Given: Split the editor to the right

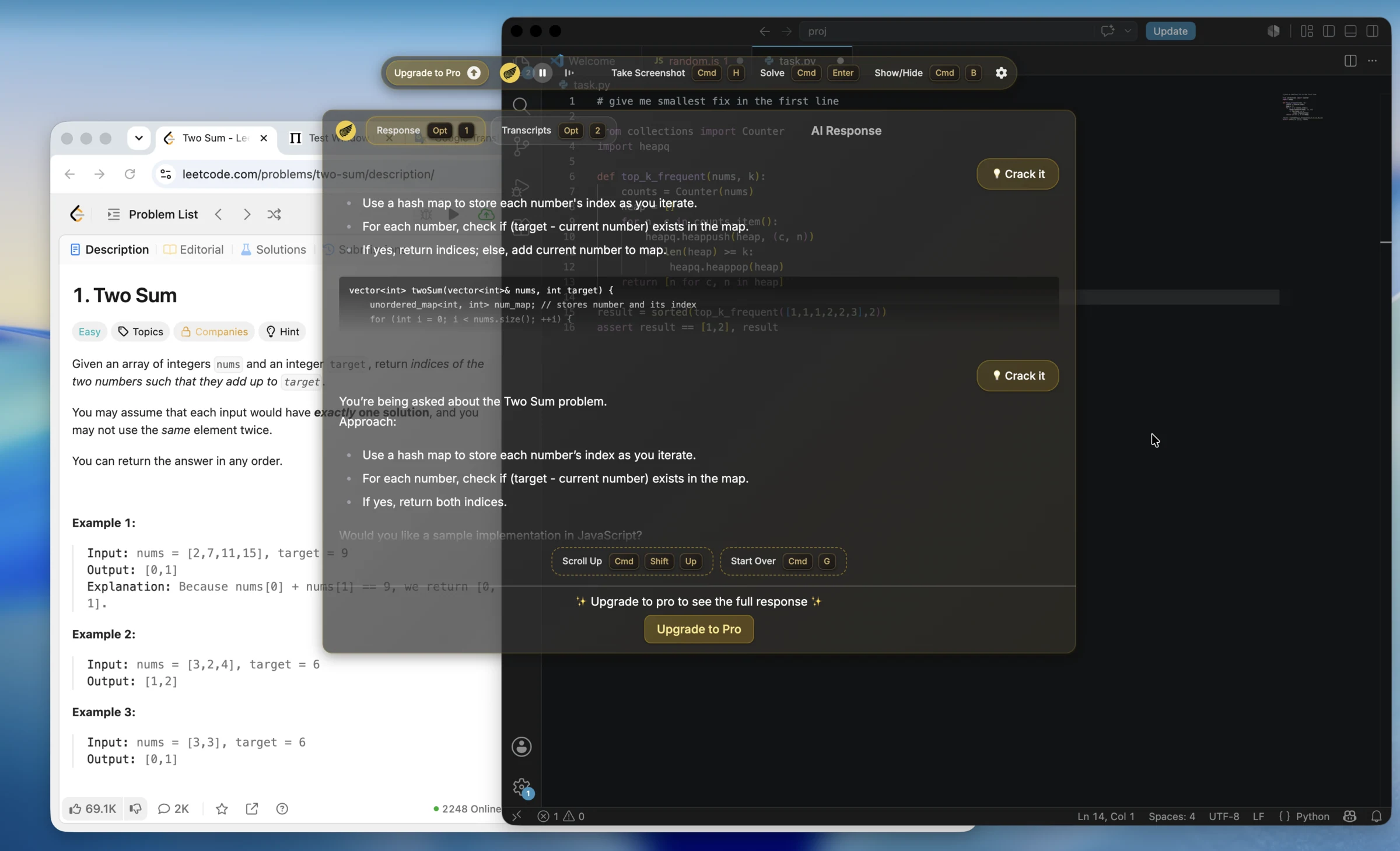Looking at the screenshot, I should pos(1350,60).
